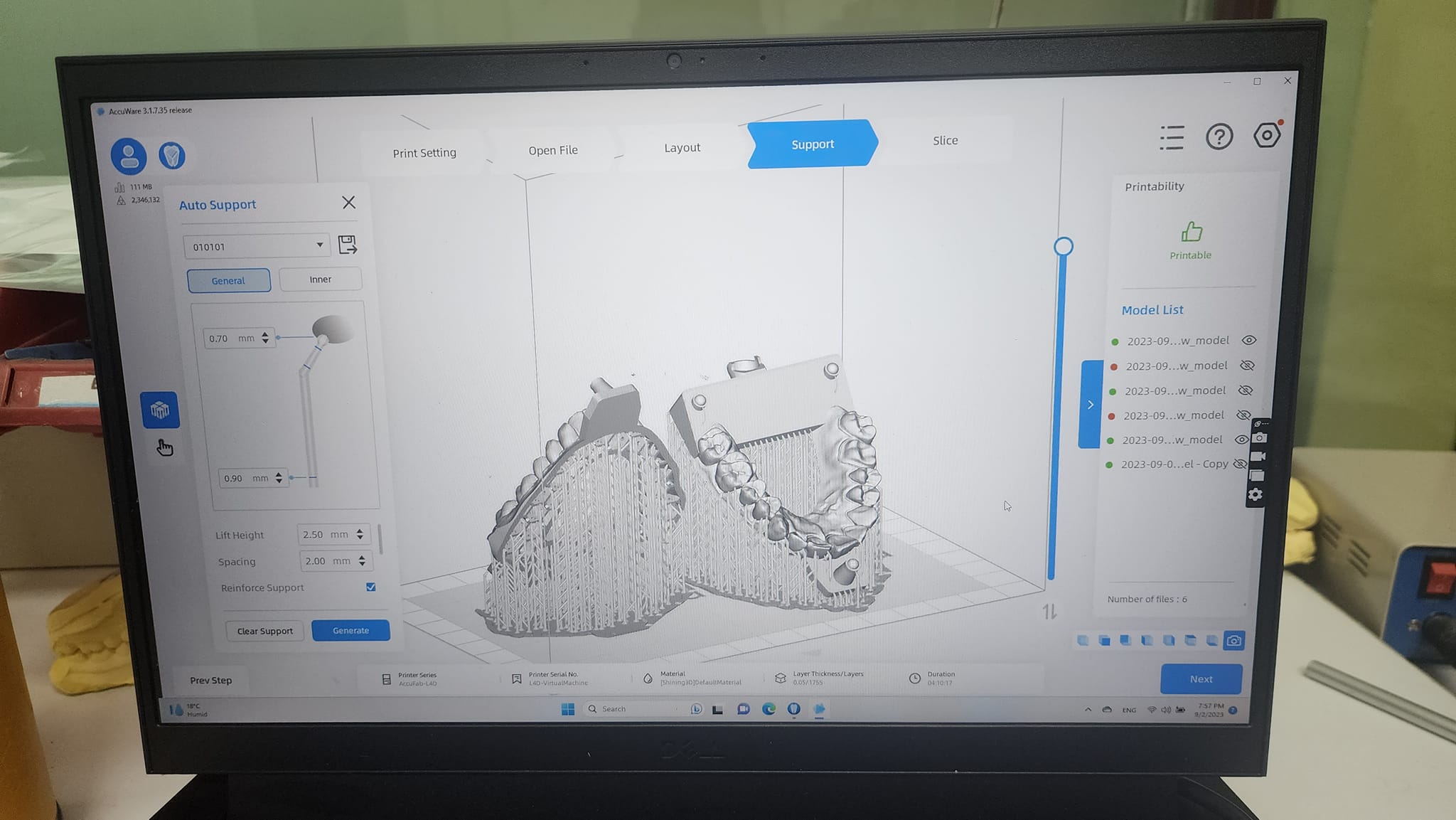1456x820 pixels.
Task: Select the General support mode
Action: pos(228,280)
